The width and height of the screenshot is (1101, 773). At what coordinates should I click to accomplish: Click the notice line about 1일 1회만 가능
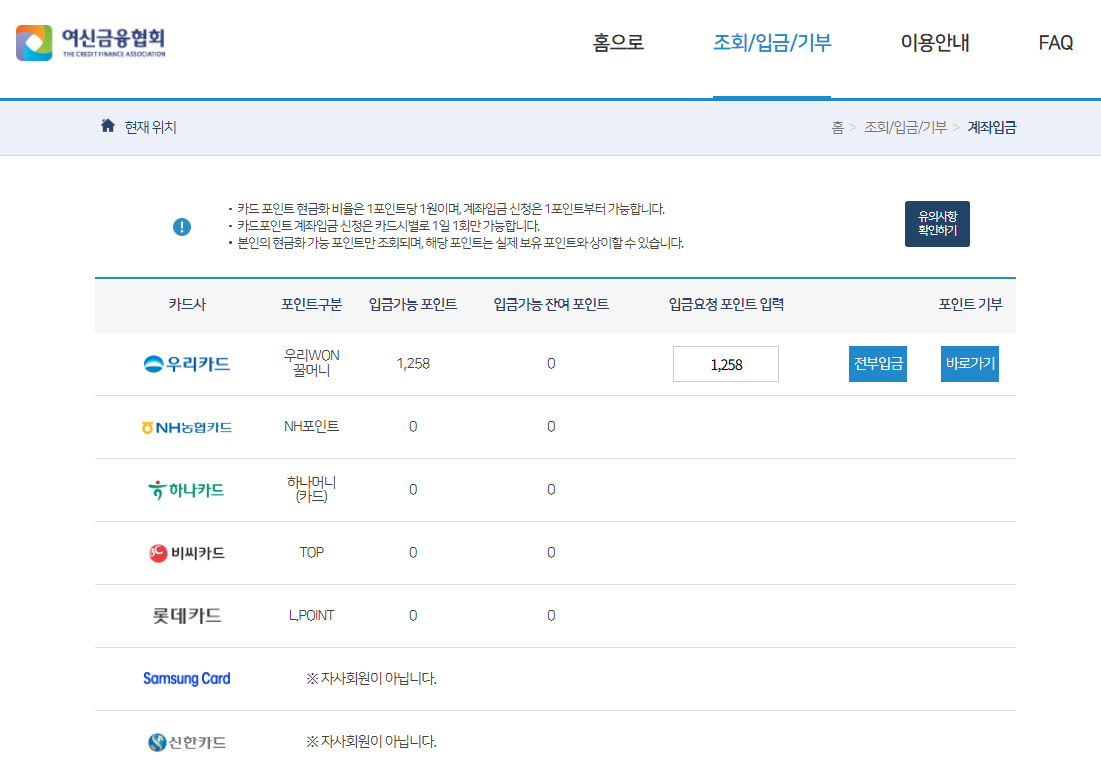click(x=388, y=226)
